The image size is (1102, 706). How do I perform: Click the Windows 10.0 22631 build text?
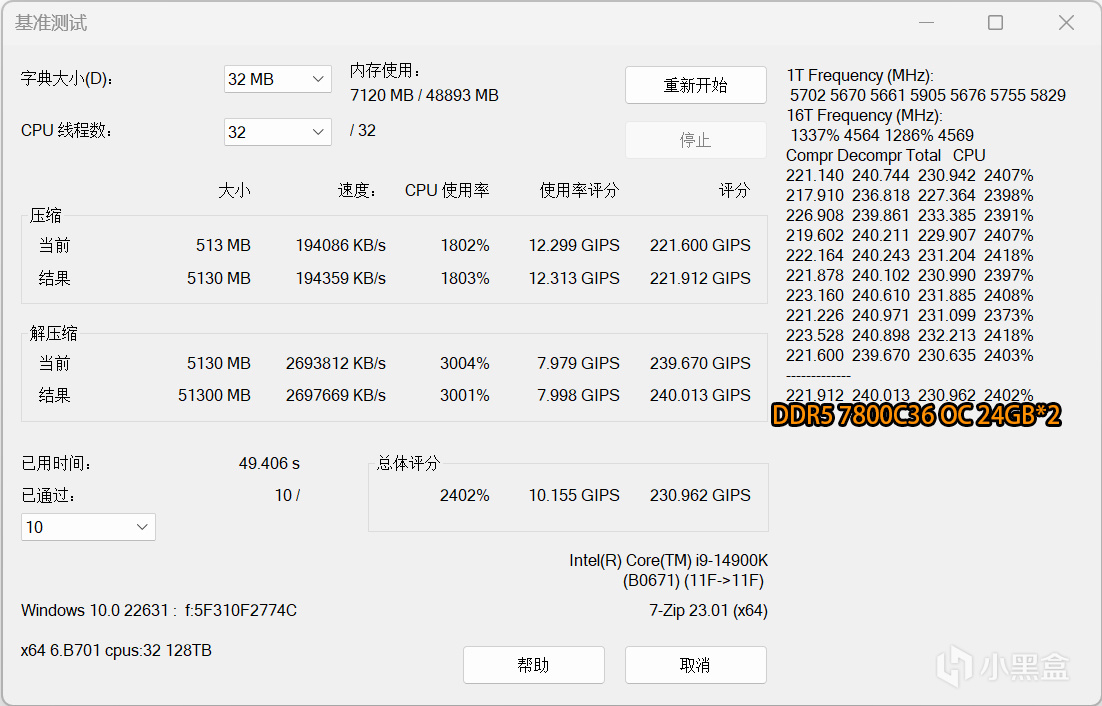click(159, 610)
